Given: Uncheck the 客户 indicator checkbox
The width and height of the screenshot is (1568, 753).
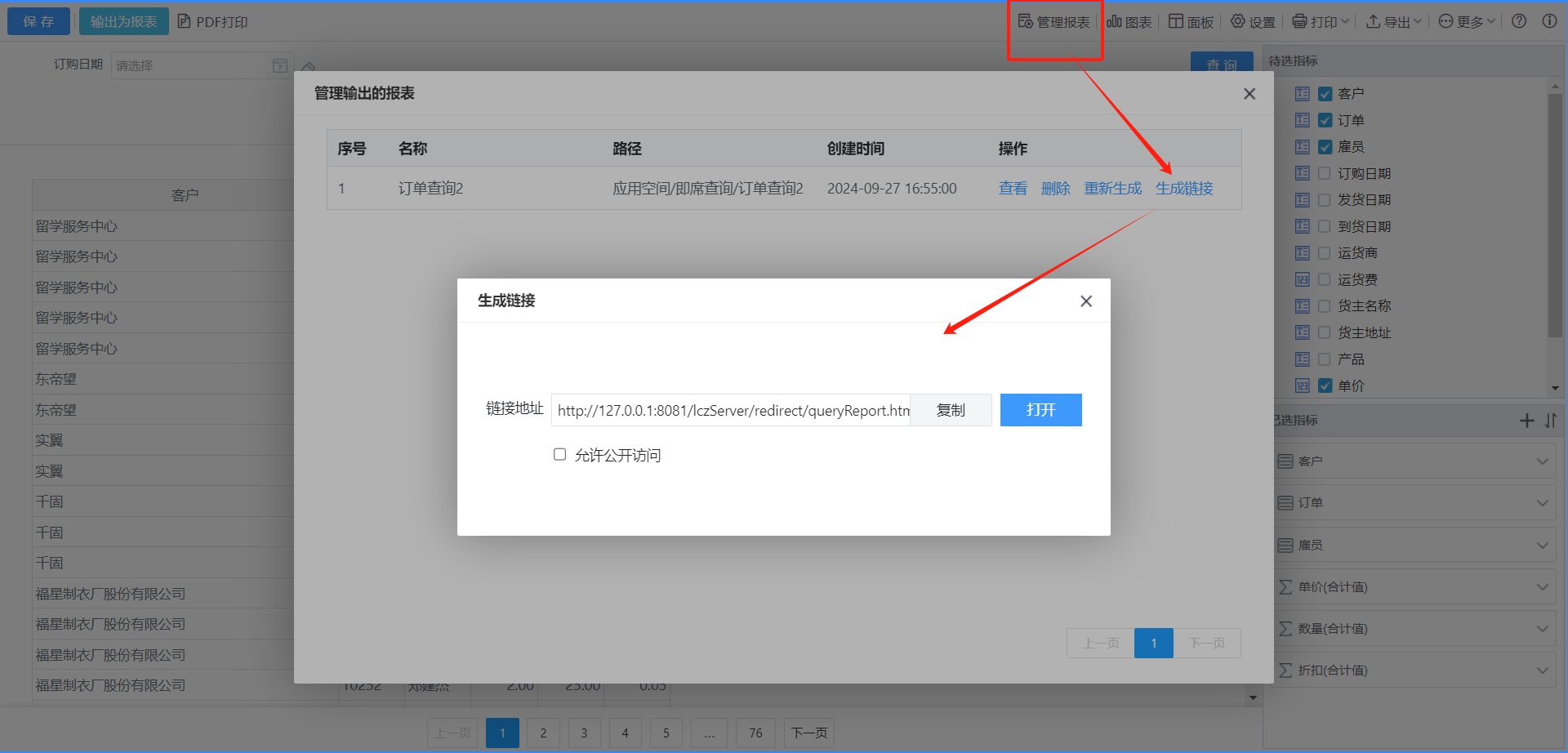Looking at the screenshot, I should [1325, 94].
